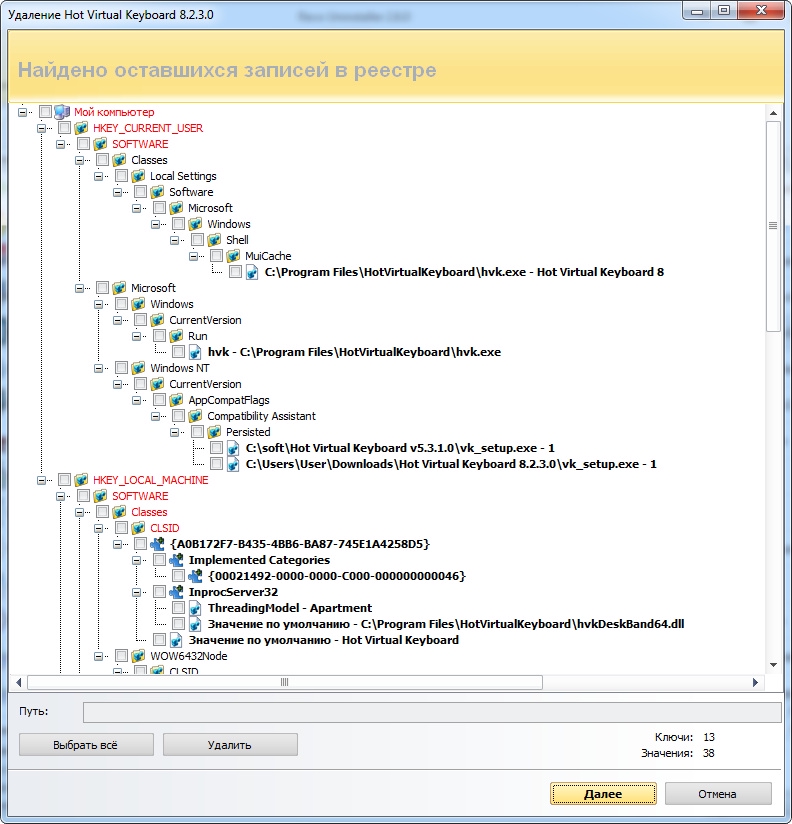Tick the checkbox for the hvk.exe MuiCache entry
792x824 pixels.
(235, 272)
